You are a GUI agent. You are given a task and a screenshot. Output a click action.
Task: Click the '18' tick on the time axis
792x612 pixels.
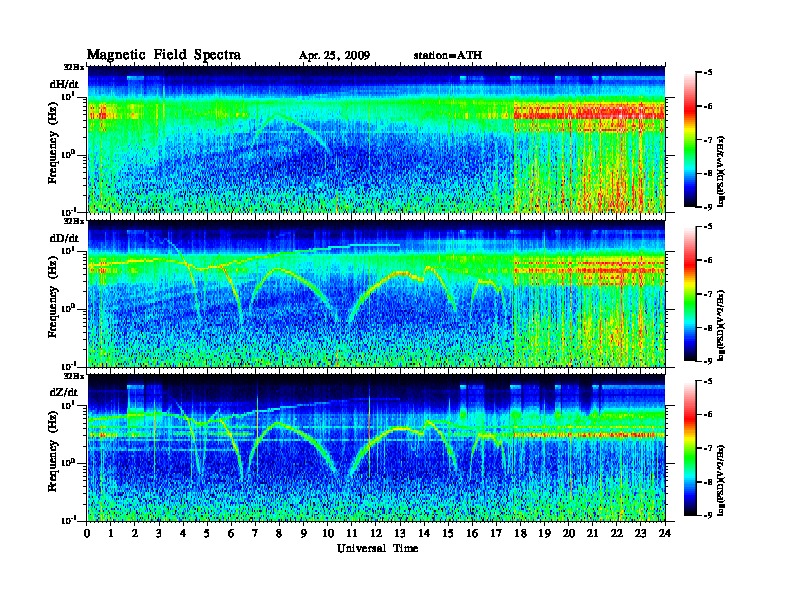pyautogui.click(x=520, y=533)
